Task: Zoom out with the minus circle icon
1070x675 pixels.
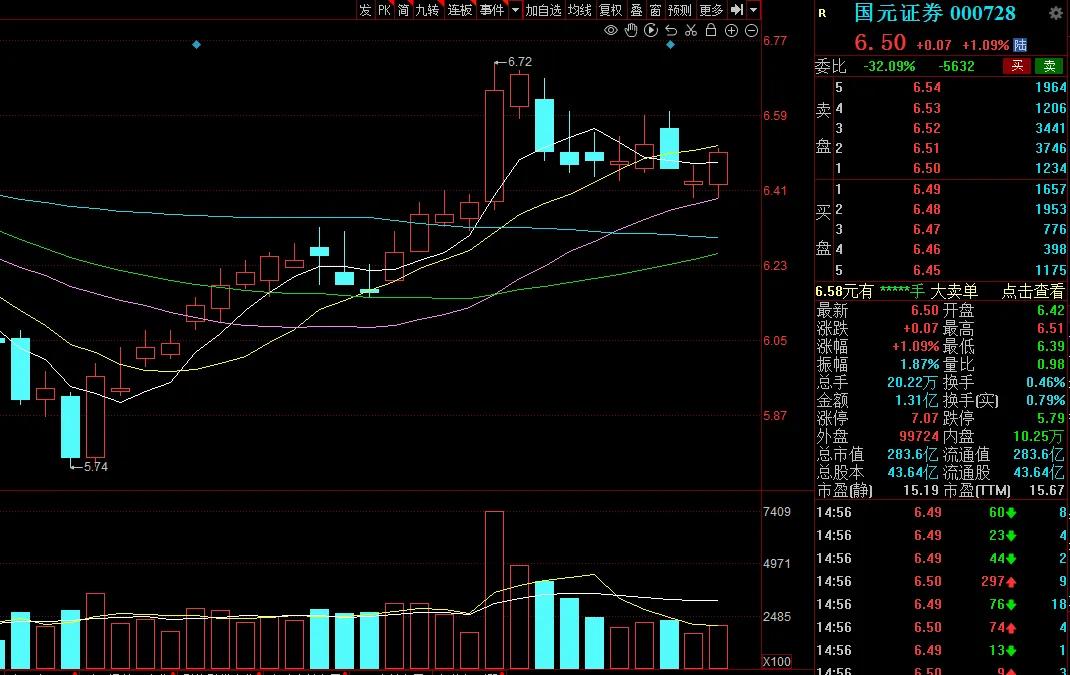Action: 751,30
